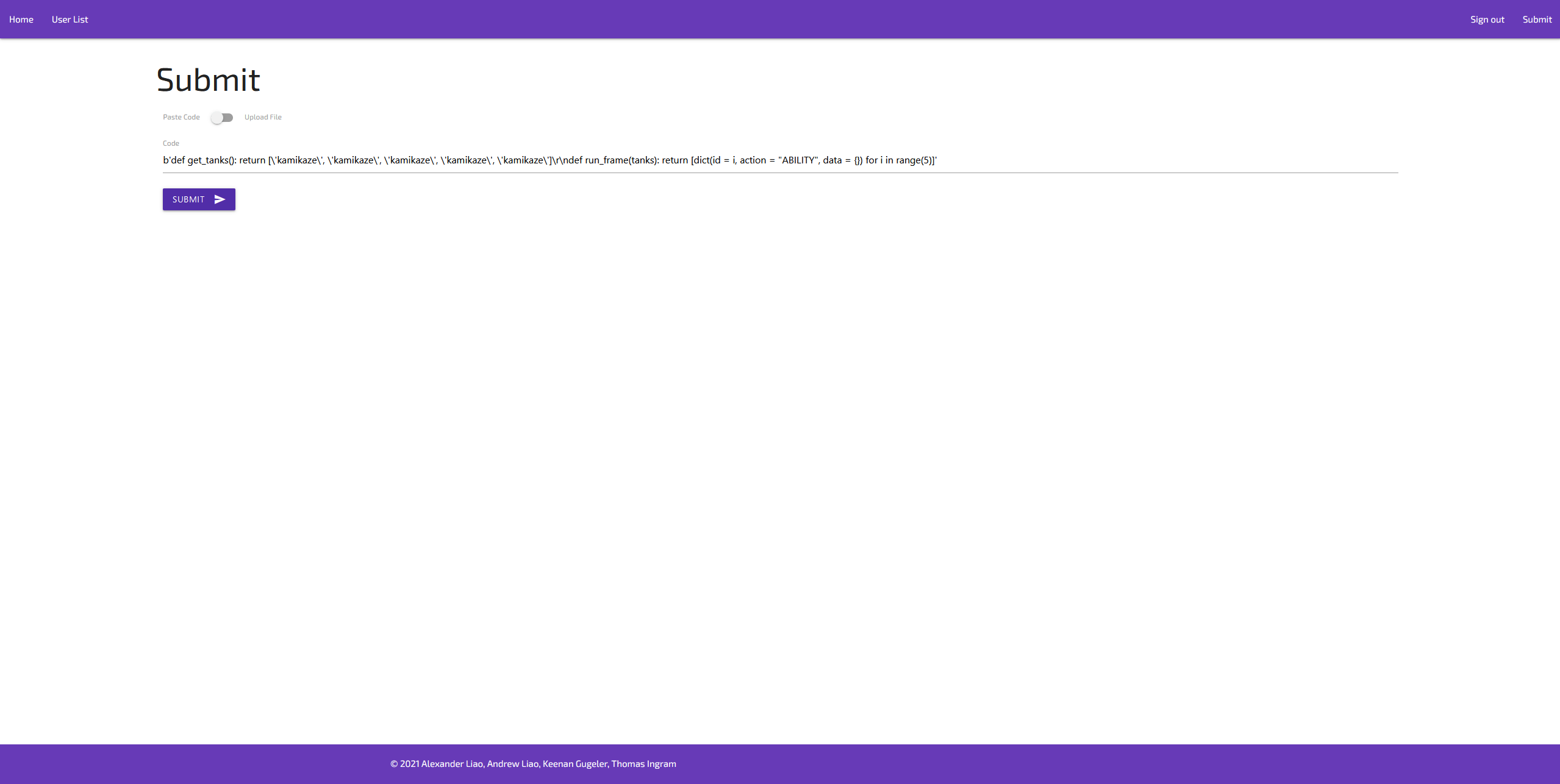Click the large Submit page heading
Screen dimensions: 1560x784
pyautogui.click(x=208, y=80)
